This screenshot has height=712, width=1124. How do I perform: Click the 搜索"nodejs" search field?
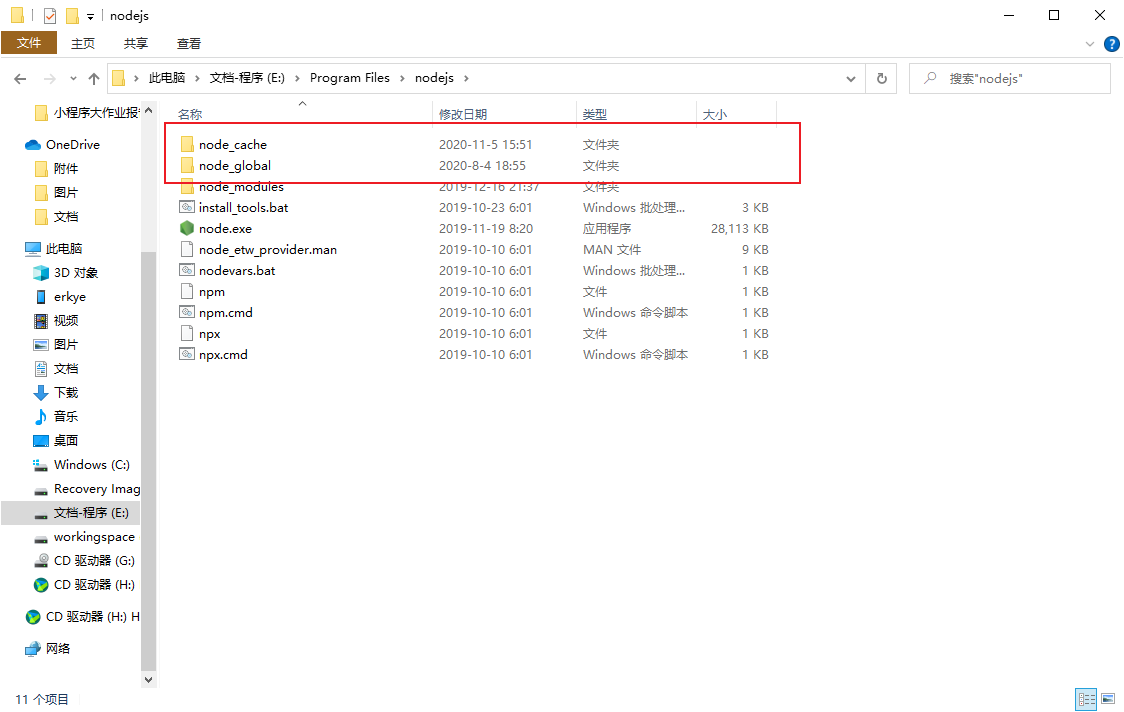(1009, 78)
